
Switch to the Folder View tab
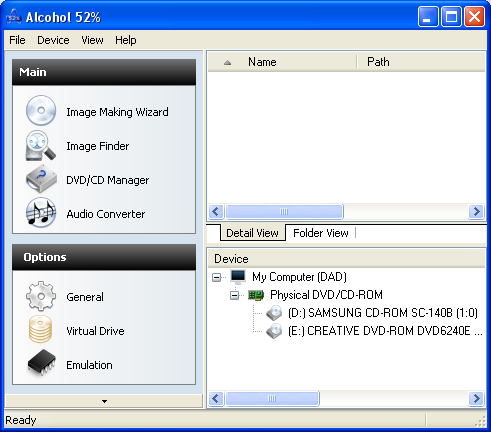pos(321,233)
